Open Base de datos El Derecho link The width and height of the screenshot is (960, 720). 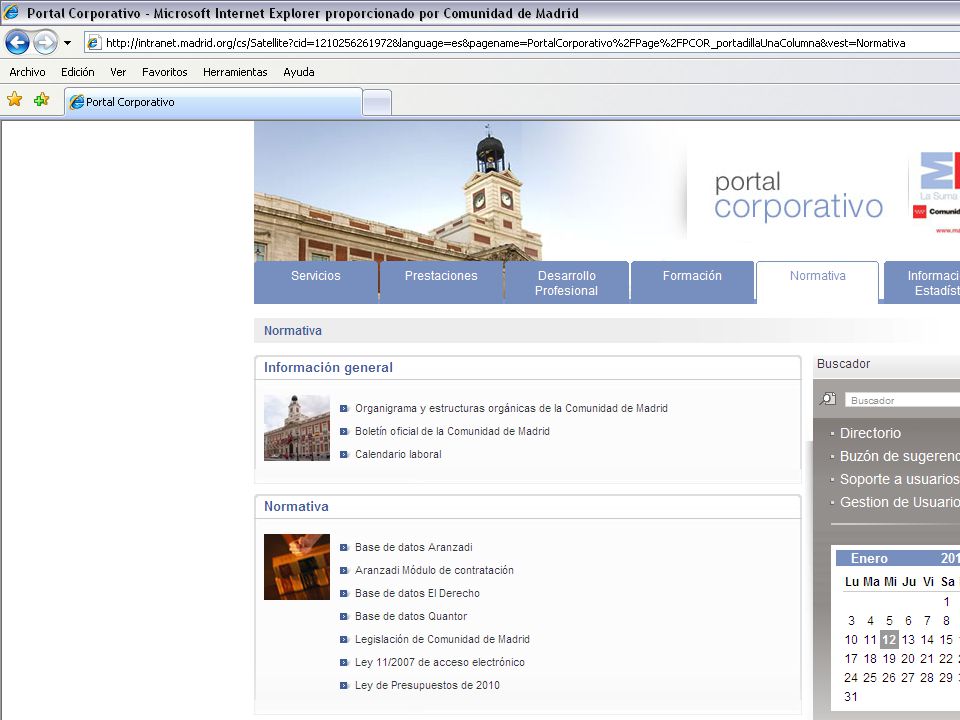[x=418, y=593]
